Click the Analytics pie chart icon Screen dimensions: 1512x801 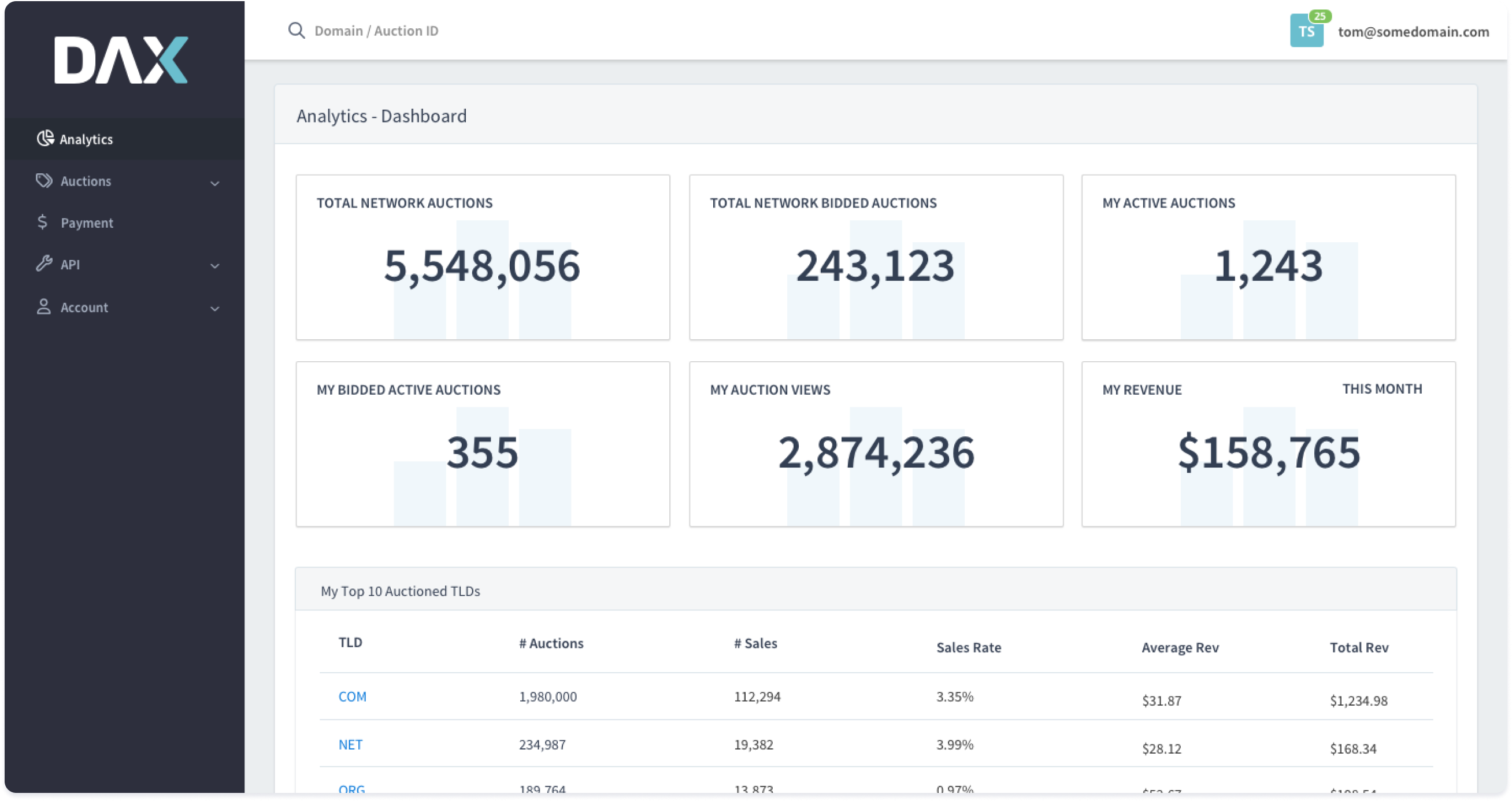coord(45,139)
